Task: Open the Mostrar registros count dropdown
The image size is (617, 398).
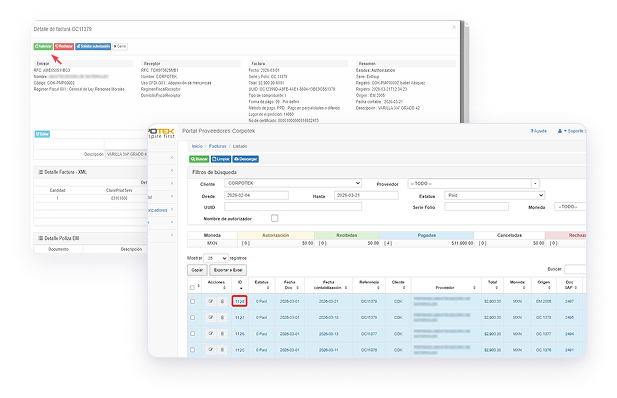Action: click(x=216, y=258)
